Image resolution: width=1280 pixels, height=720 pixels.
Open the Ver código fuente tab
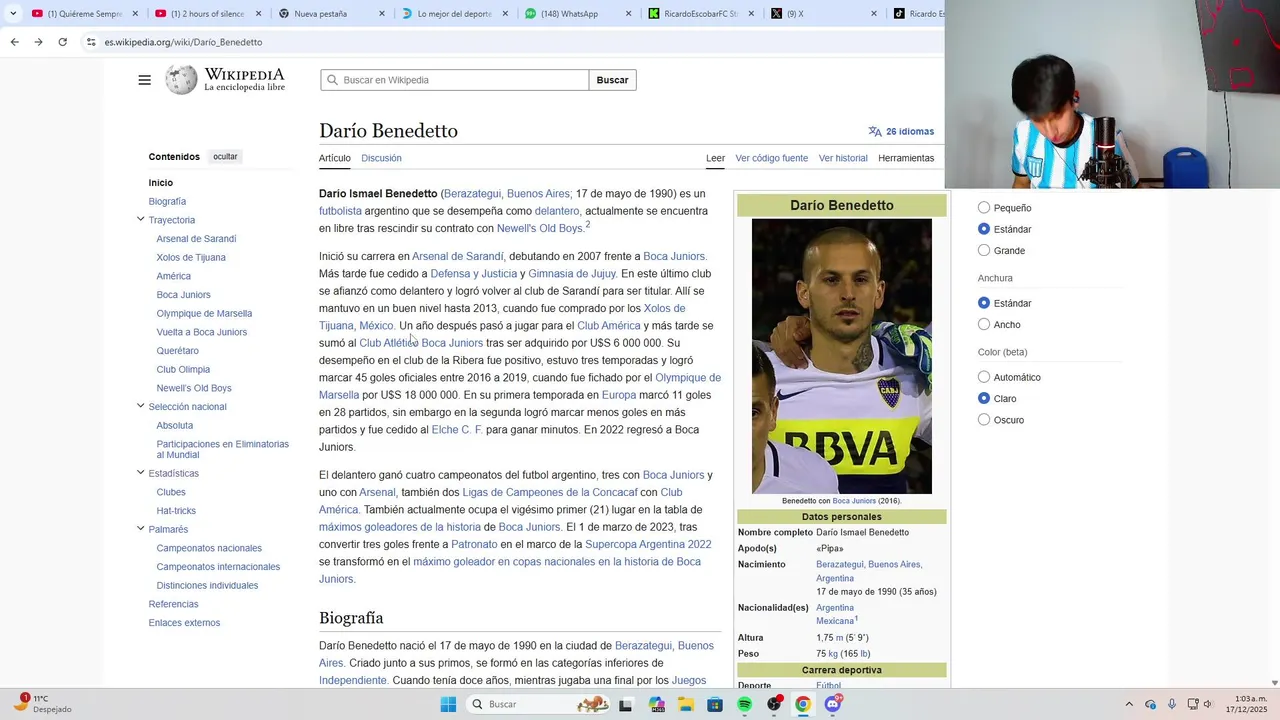771,158
